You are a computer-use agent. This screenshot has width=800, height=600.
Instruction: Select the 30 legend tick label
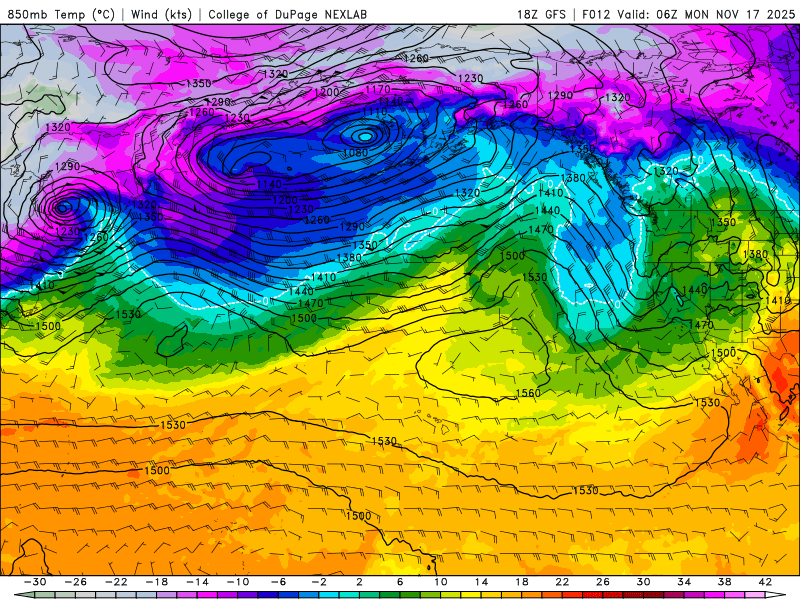tap(643, 582)
